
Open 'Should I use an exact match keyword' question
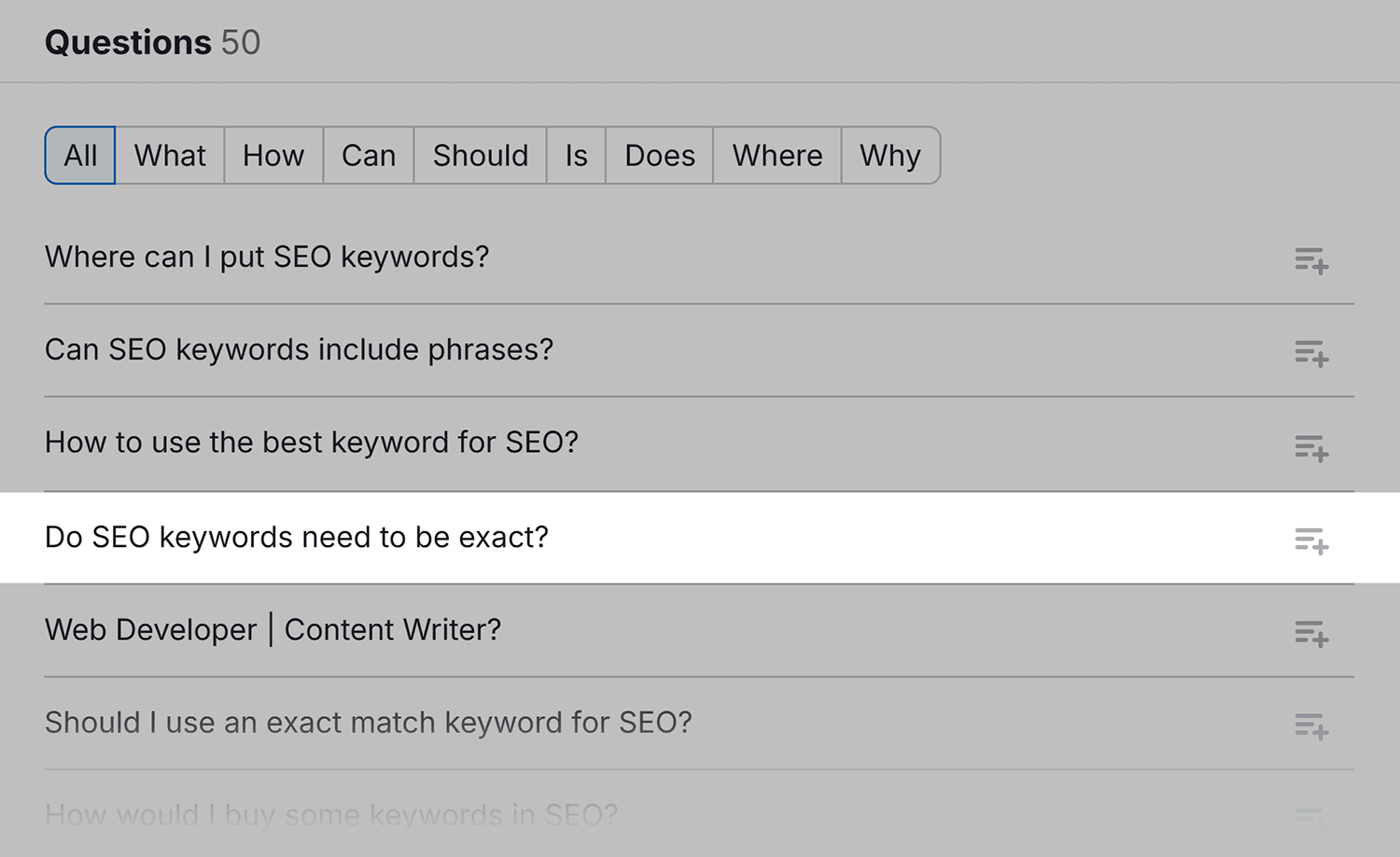click(x=369, y=723)
